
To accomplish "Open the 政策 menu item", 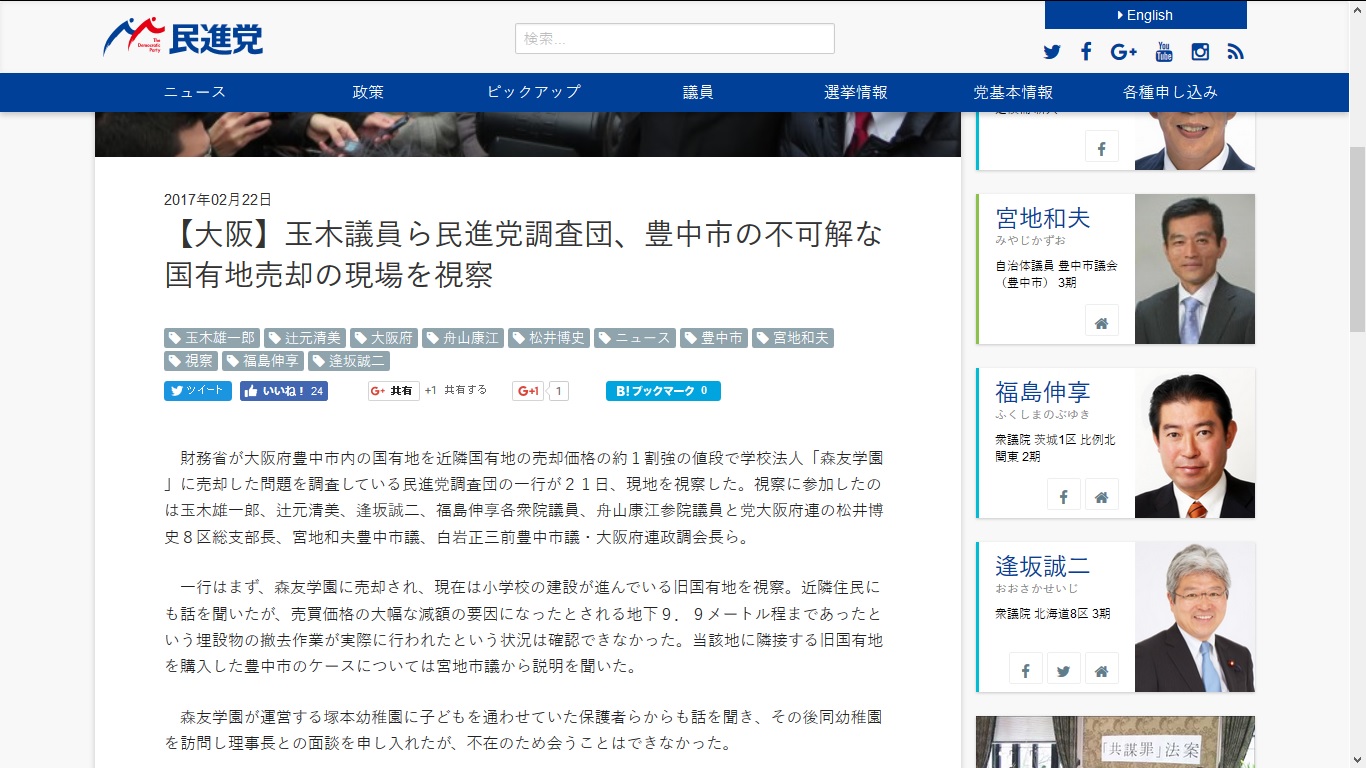I will [368, 92].
